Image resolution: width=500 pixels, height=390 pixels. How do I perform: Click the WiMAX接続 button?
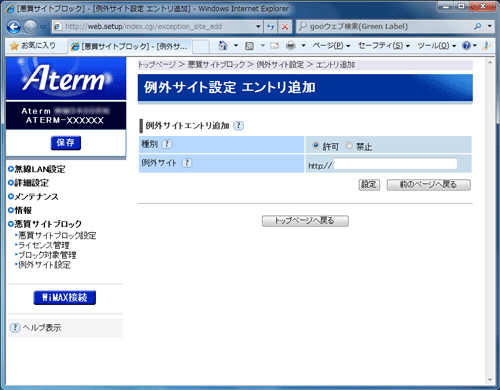tap(65, 297)
